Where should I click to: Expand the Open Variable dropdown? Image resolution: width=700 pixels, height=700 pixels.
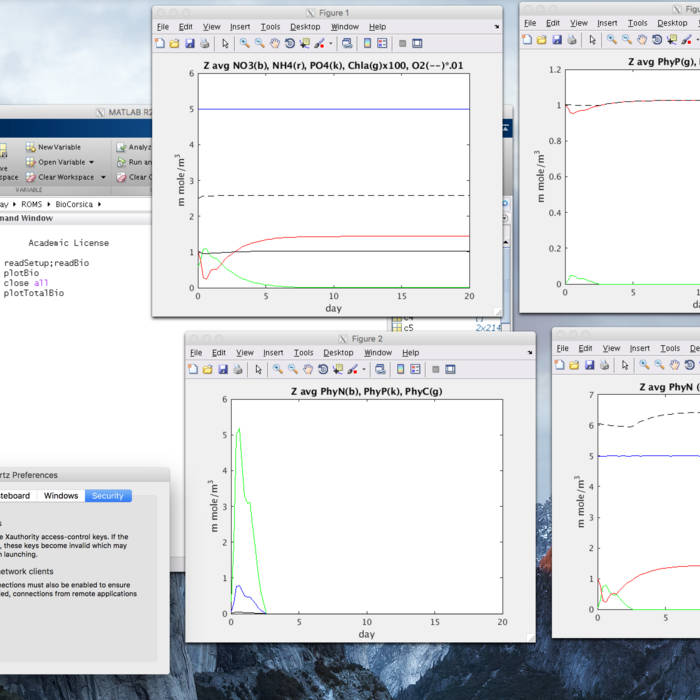click(91, 162)
